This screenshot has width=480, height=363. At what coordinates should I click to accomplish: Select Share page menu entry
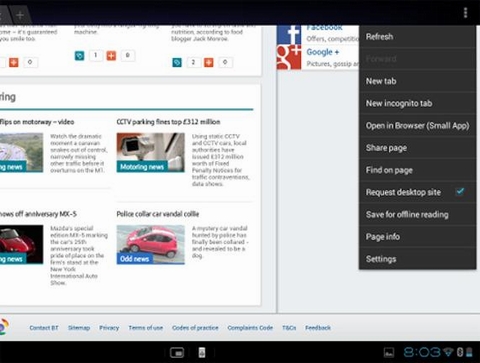(x=417, y=148)
